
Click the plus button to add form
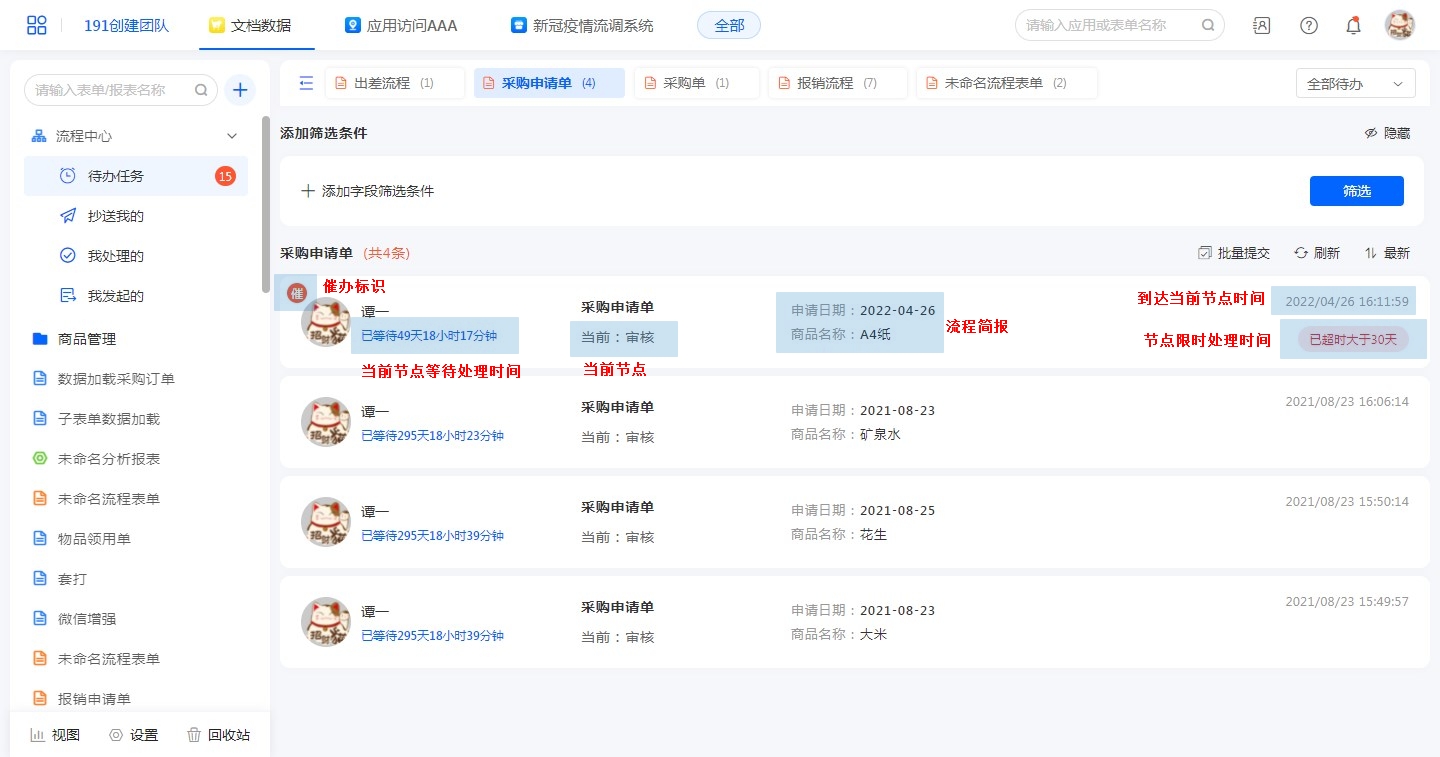[x=240, y=90]
